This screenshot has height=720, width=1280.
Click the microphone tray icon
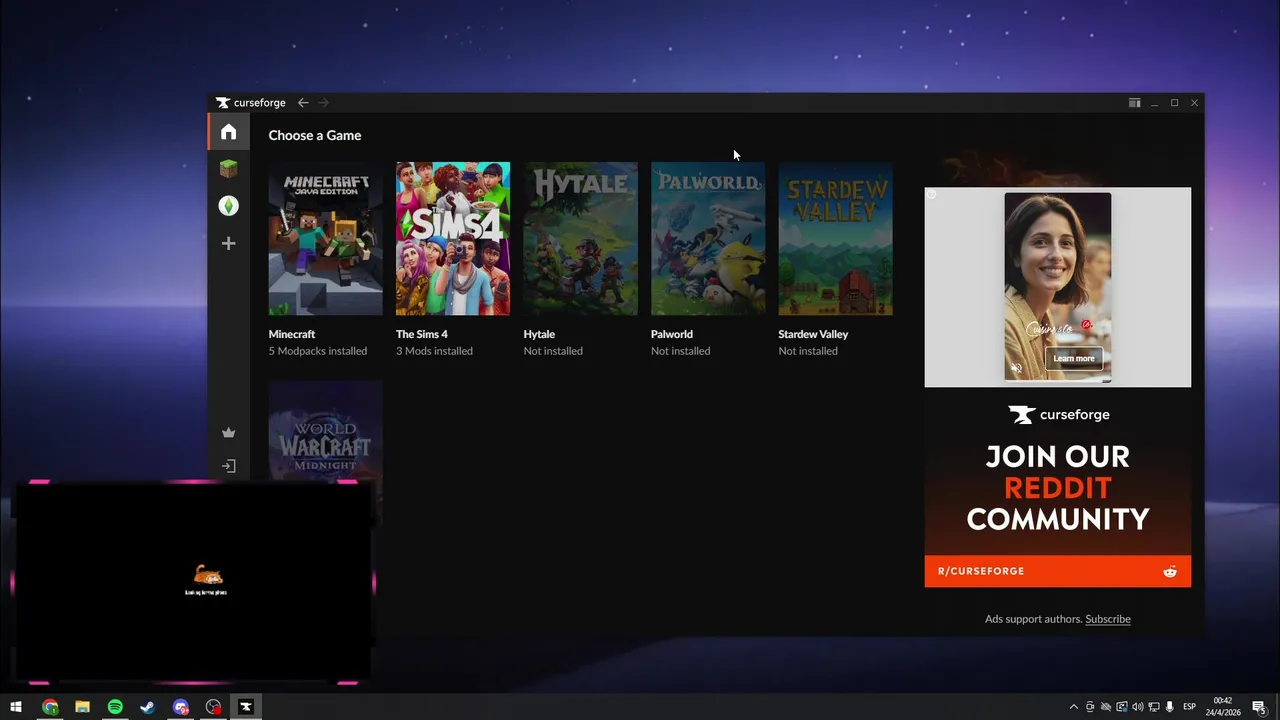click(1170, 707)
